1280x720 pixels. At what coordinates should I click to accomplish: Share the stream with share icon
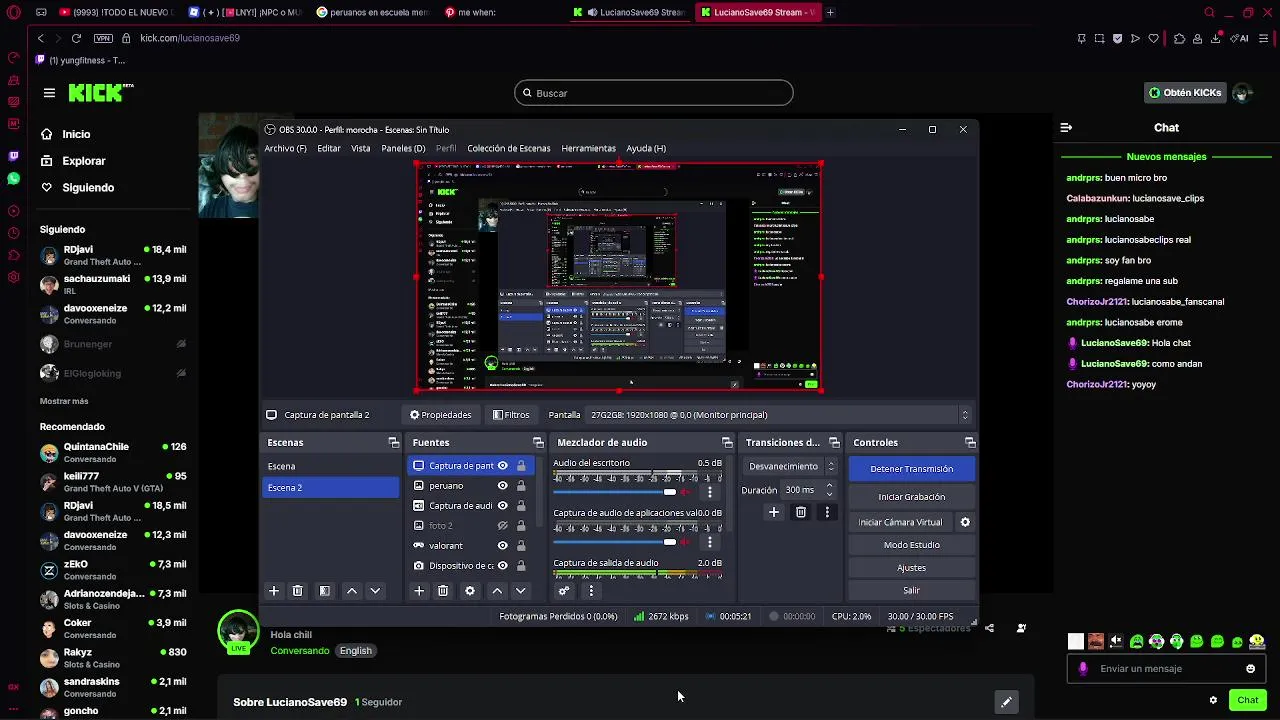(x=989, y=628)
